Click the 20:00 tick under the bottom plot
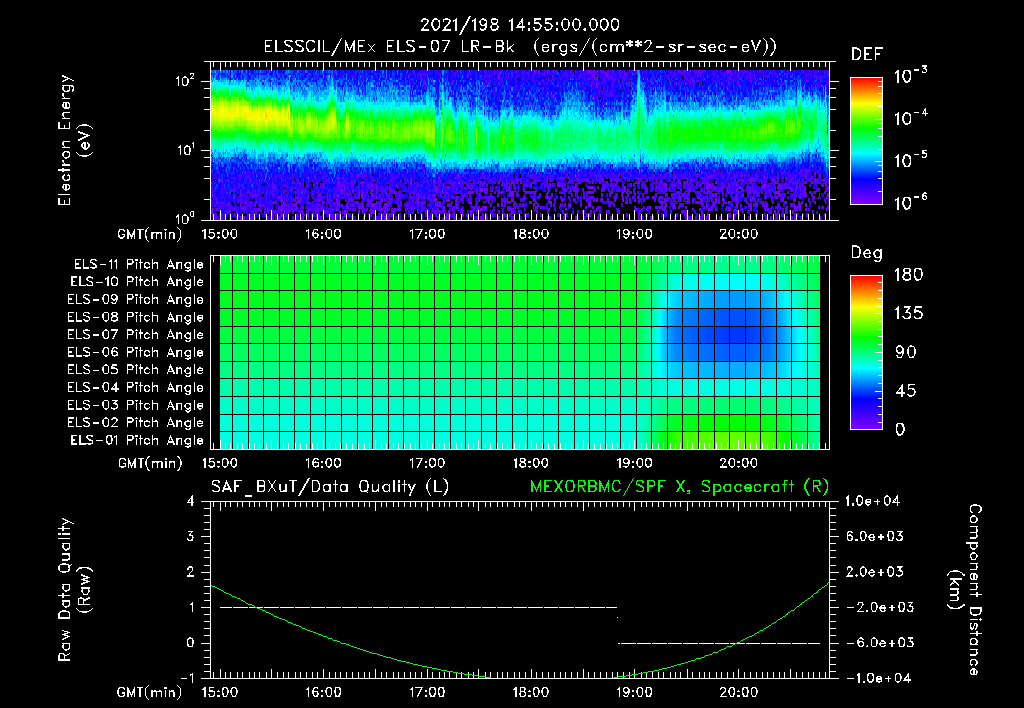The image size is (1024, 708). coord(739,692)
